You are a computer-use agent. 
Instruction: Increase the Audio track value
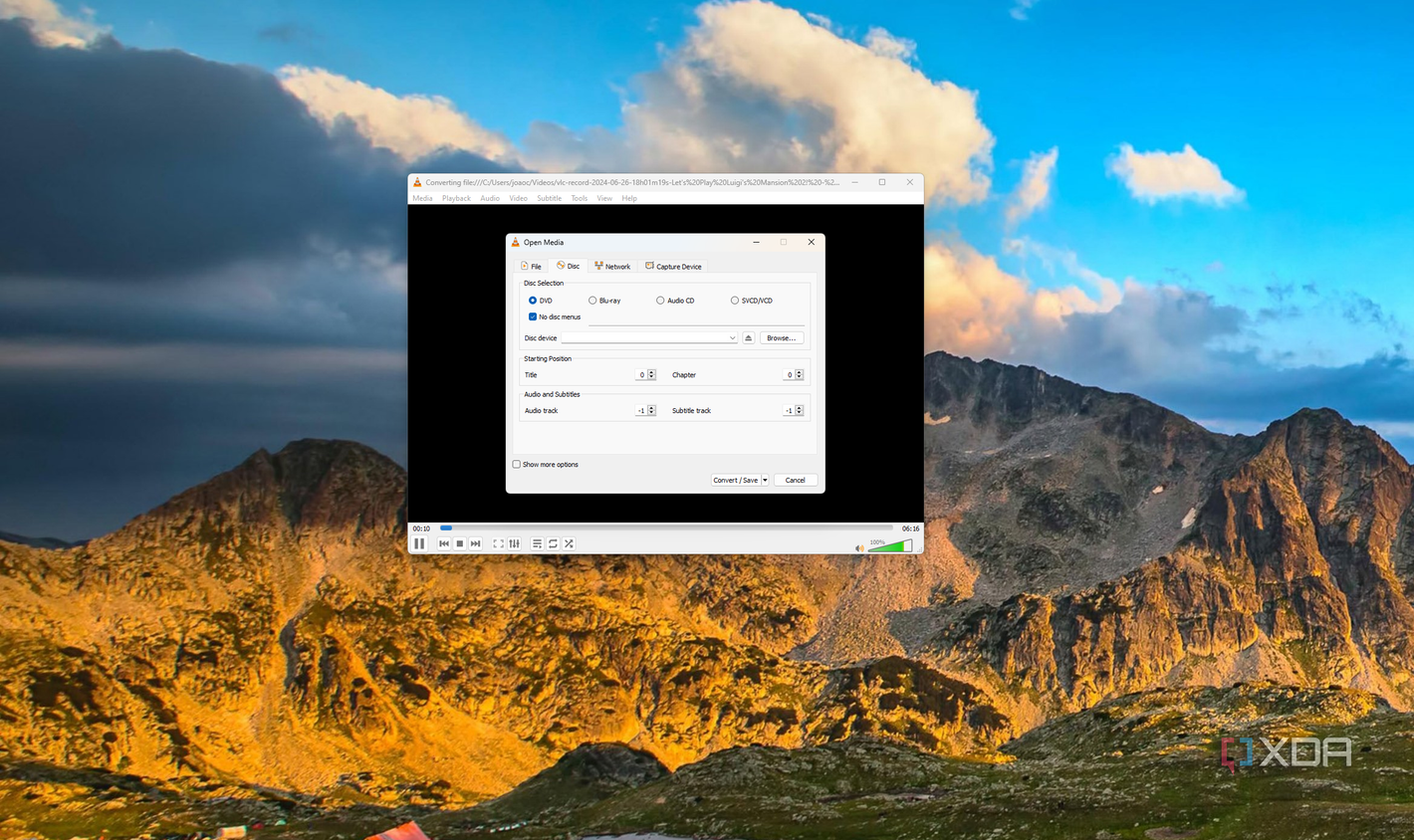point(652,408)
